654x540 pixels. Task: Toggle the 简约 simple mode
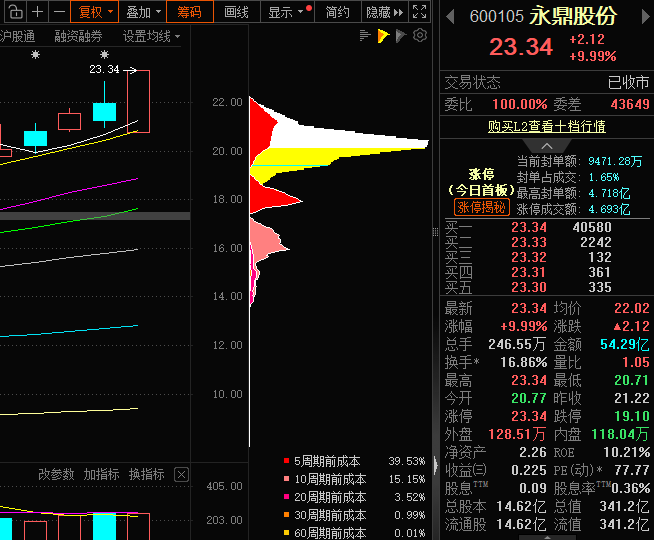point(337,12)
